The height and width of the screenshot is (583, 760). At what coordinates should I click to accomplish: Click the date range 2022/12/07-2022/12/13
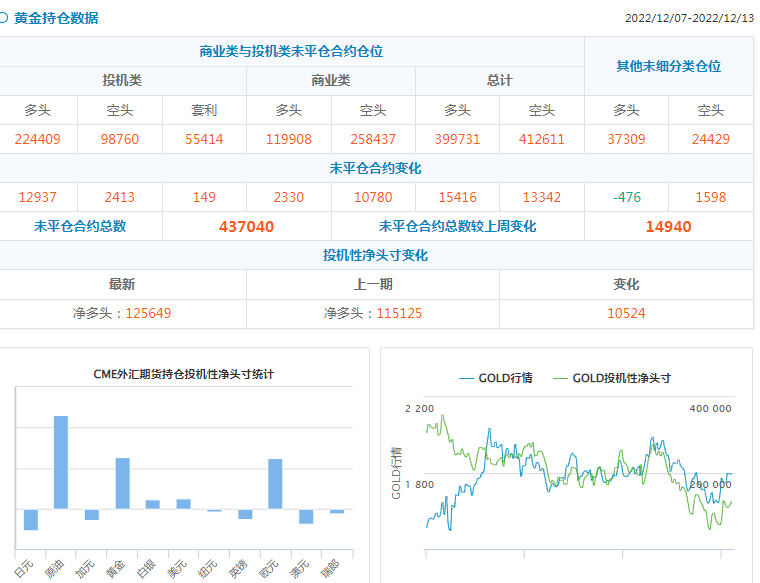point(689,18)
